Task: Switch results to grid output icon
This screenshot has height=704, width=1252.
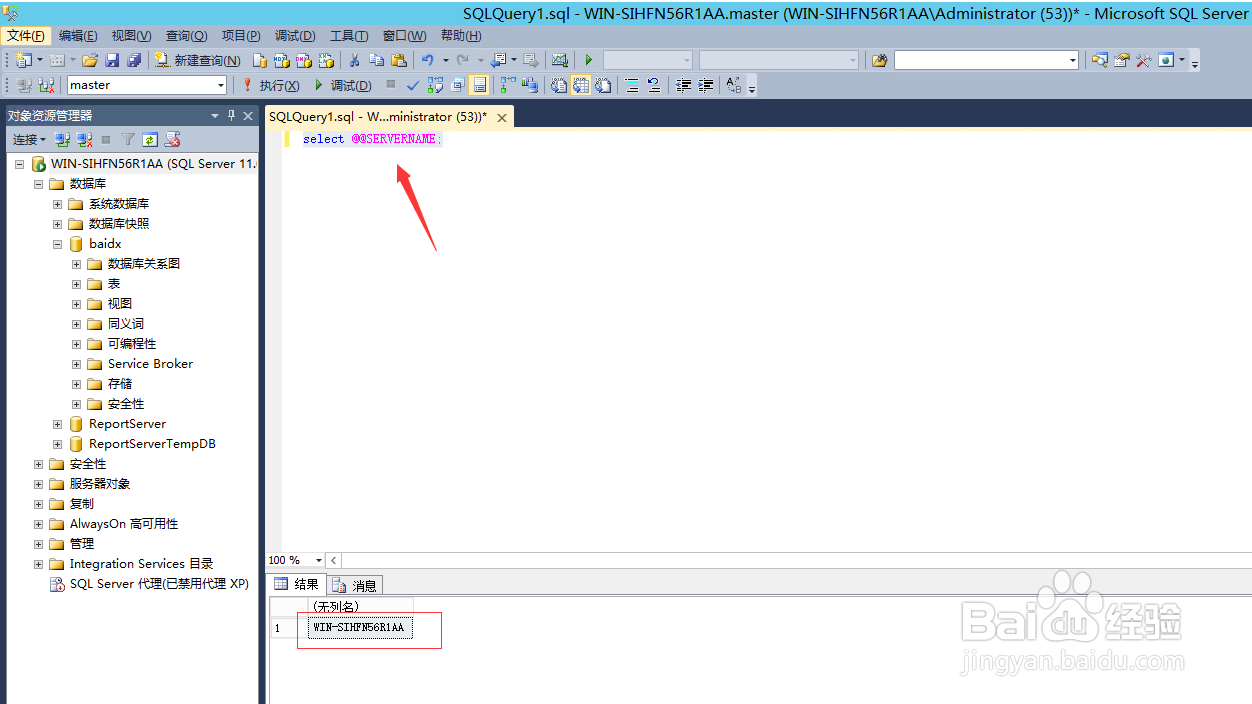Action: click(580, 85)
